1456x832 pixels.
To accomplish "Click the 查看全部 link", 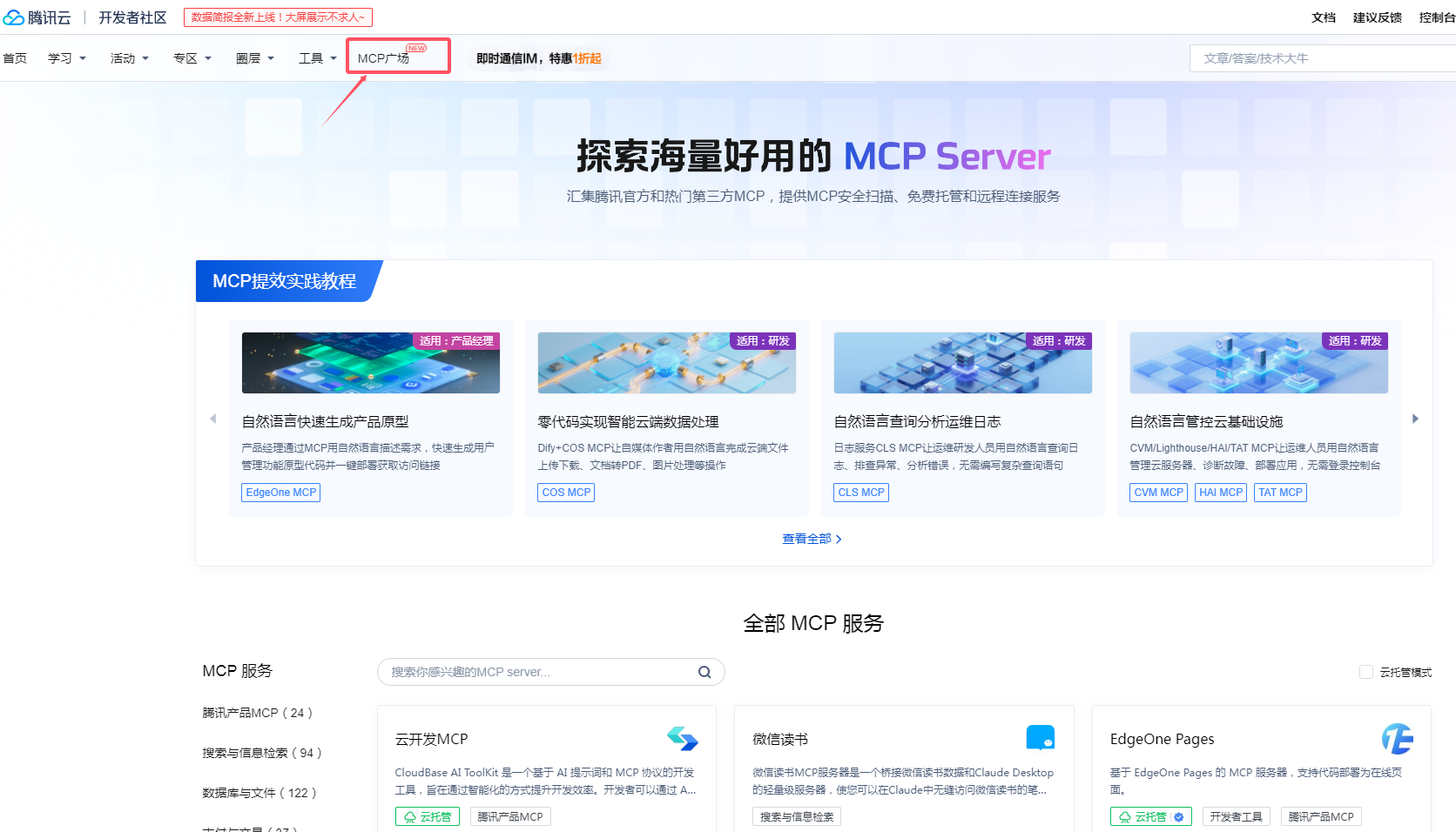I will click(812, 539).
